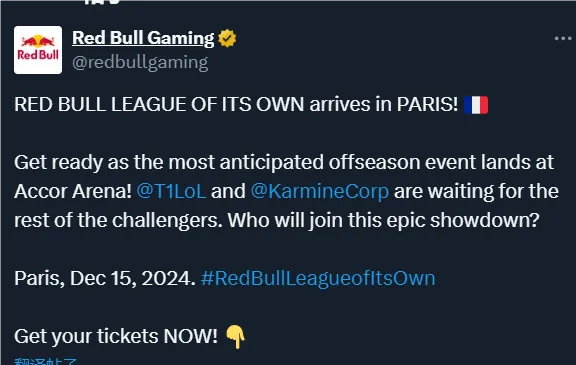Viewport: 576px width, 365px height.
Task: Click the pointing-down hand emoji
Action: pos(235,337)
